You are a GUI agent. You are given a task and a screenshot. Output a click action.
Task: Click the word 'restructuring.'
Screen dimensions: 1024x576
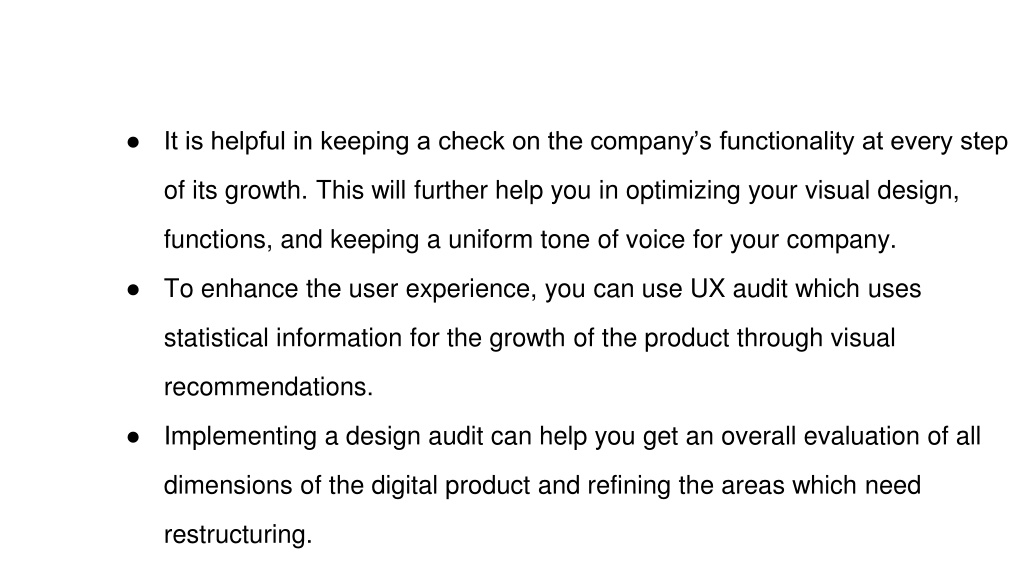[x=238, y=535]
